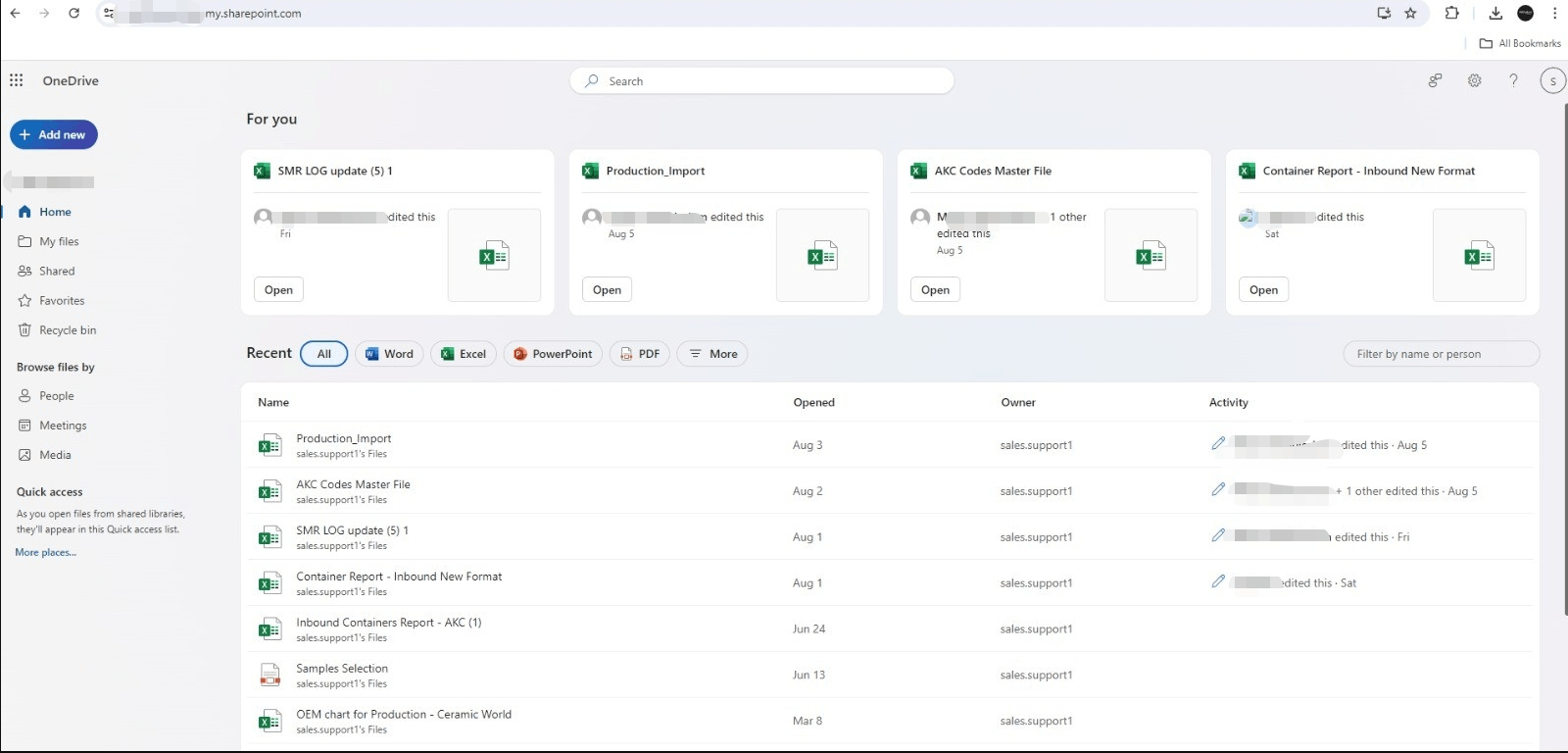Viewport: 1568px width, 753px height.
Task: Open the Chrome three-dot menu
Action: (x=1554, y=14)
